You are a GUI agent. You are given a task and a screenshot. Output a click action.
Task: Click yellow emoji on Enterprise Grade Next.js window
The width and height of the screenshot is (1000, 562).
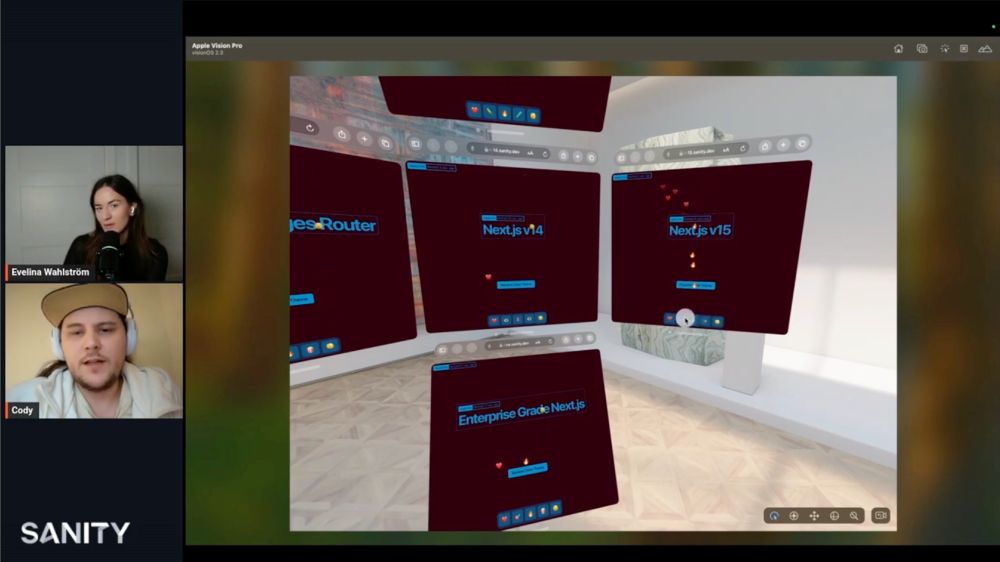pyautogui.click(x=556, y=508)
